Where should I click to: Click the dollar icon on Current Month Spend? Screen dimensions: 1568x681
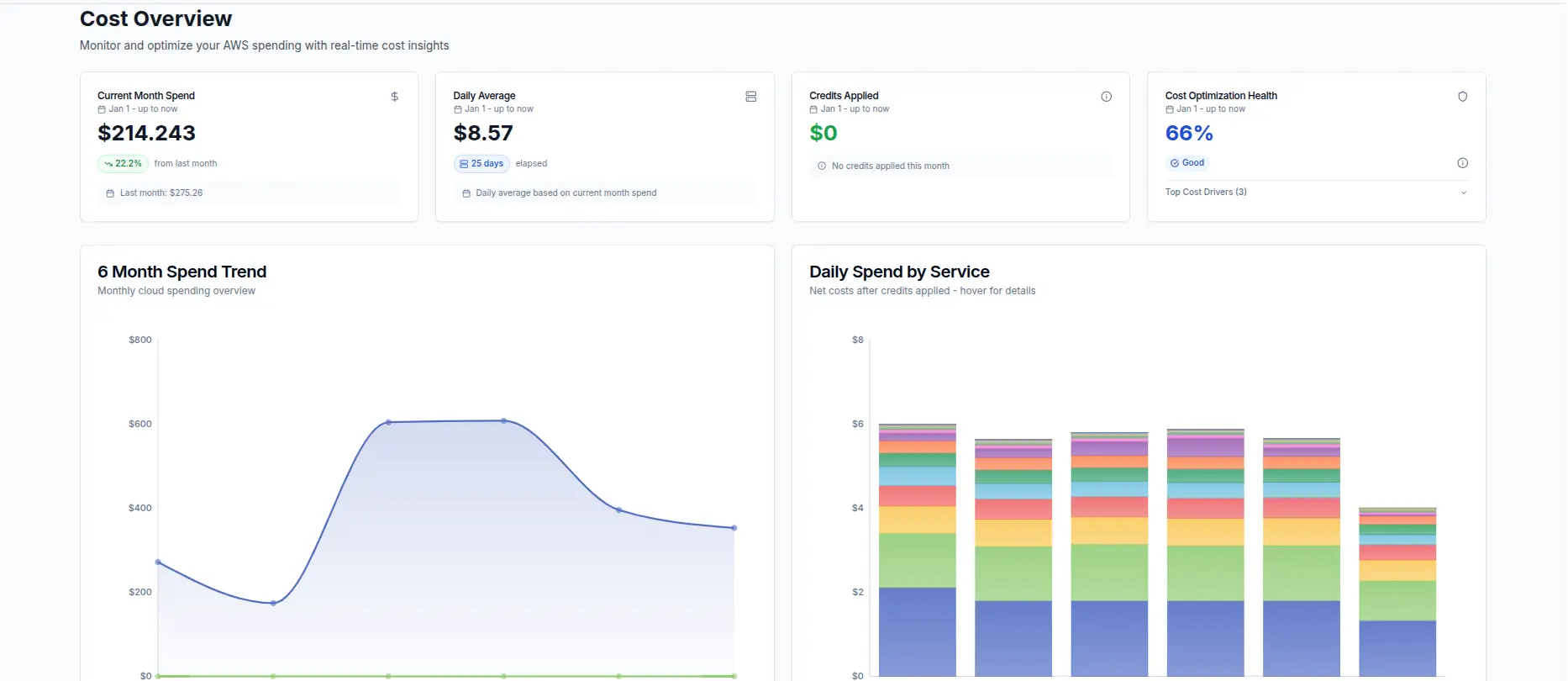394,97
